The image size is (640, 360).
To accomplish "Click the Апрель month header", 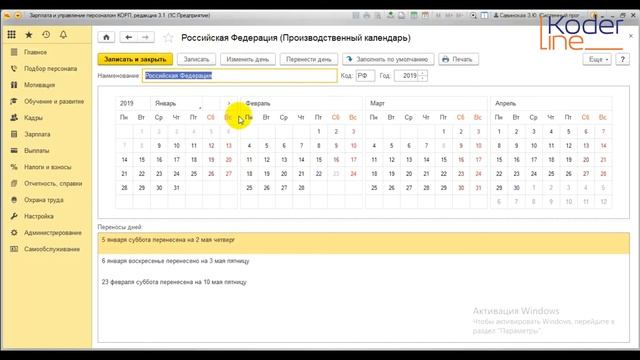I will point(505,103).
